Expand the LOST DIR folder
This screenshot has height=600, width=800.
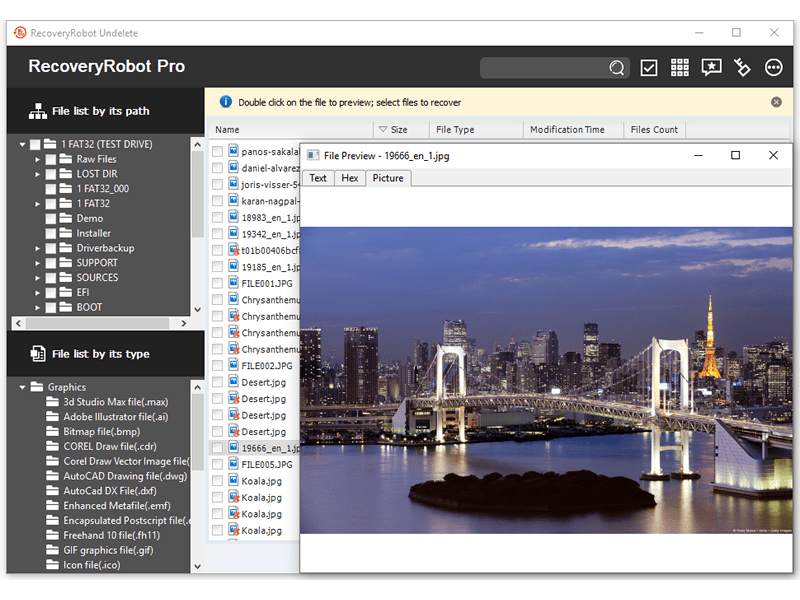pos(37,174)
